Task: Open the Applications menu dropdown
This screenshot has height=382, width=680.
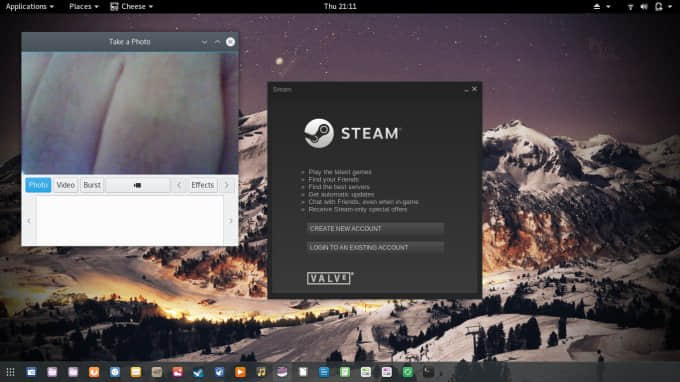Action: 29,7
